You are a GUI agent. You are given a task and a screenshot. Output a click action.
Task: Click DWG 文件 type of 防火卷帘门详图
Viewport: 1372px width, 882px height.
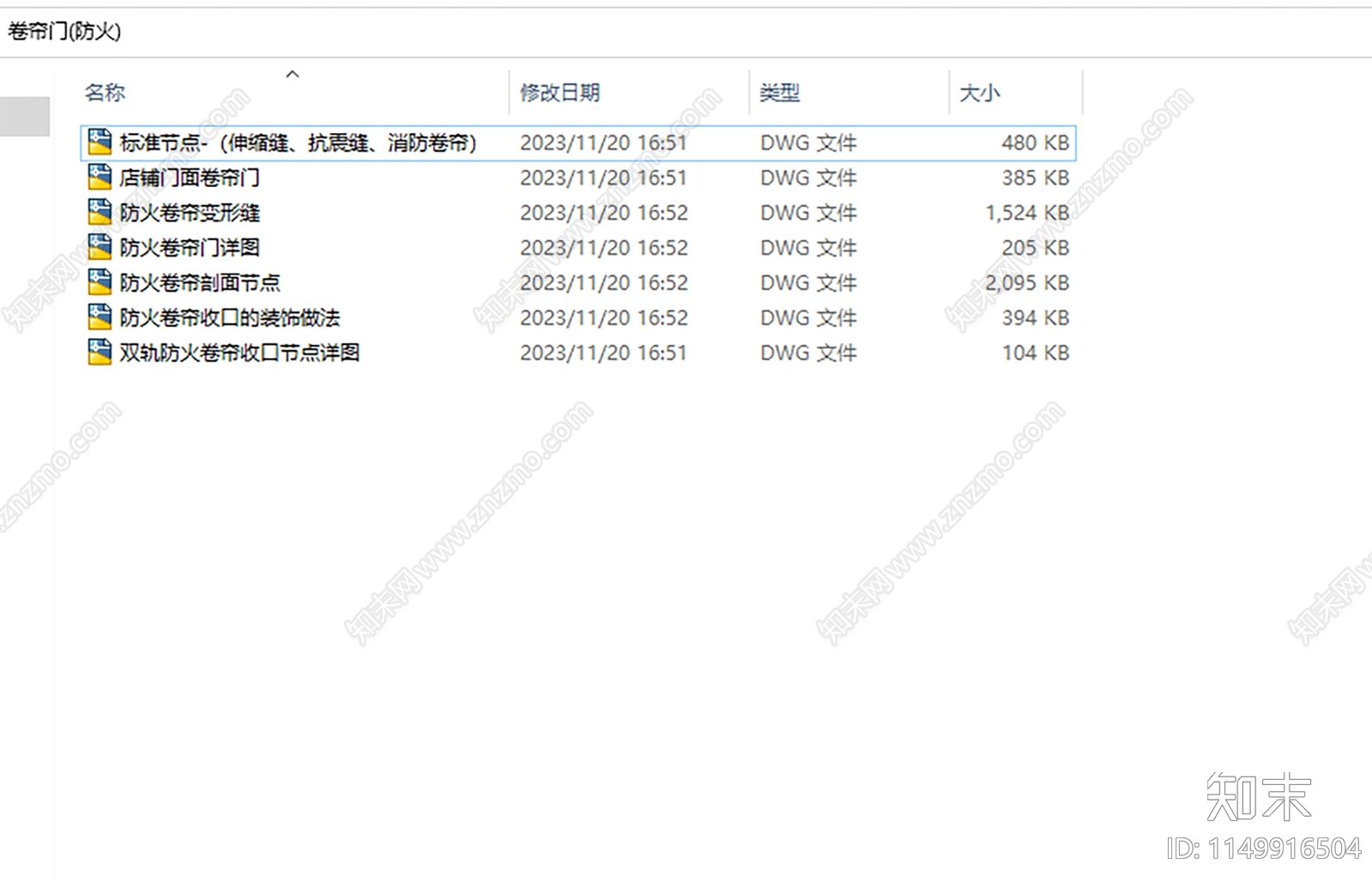pyautogui.click(x=808, y=247)
